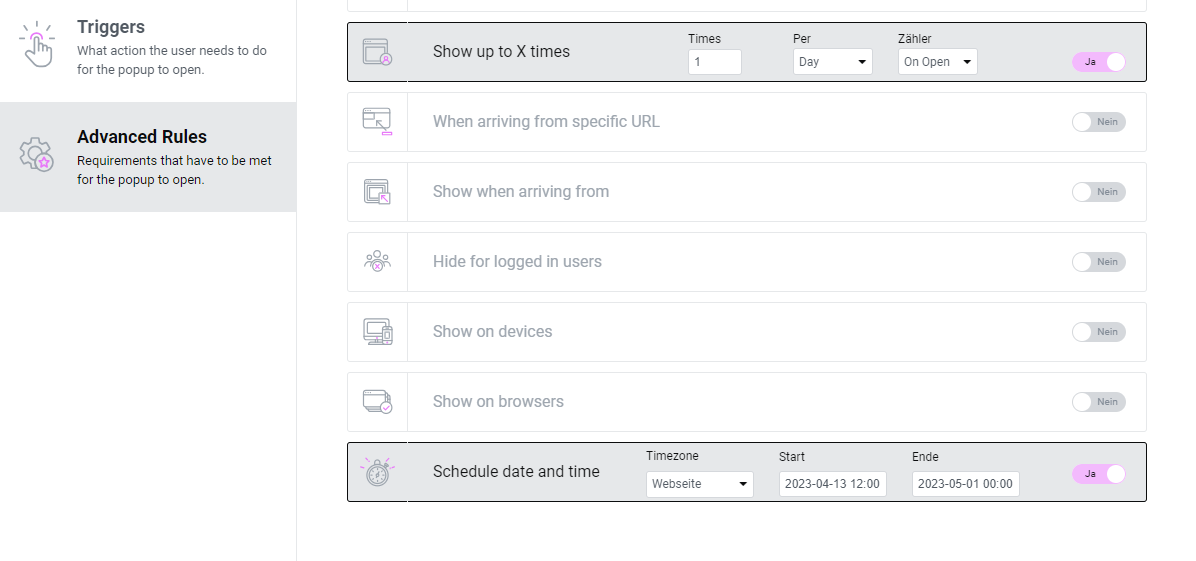The width and height of the screenshot is (1196, 561).
Task: Click the Triggers hand-pointer icon
Action: [x=37, y=45]
